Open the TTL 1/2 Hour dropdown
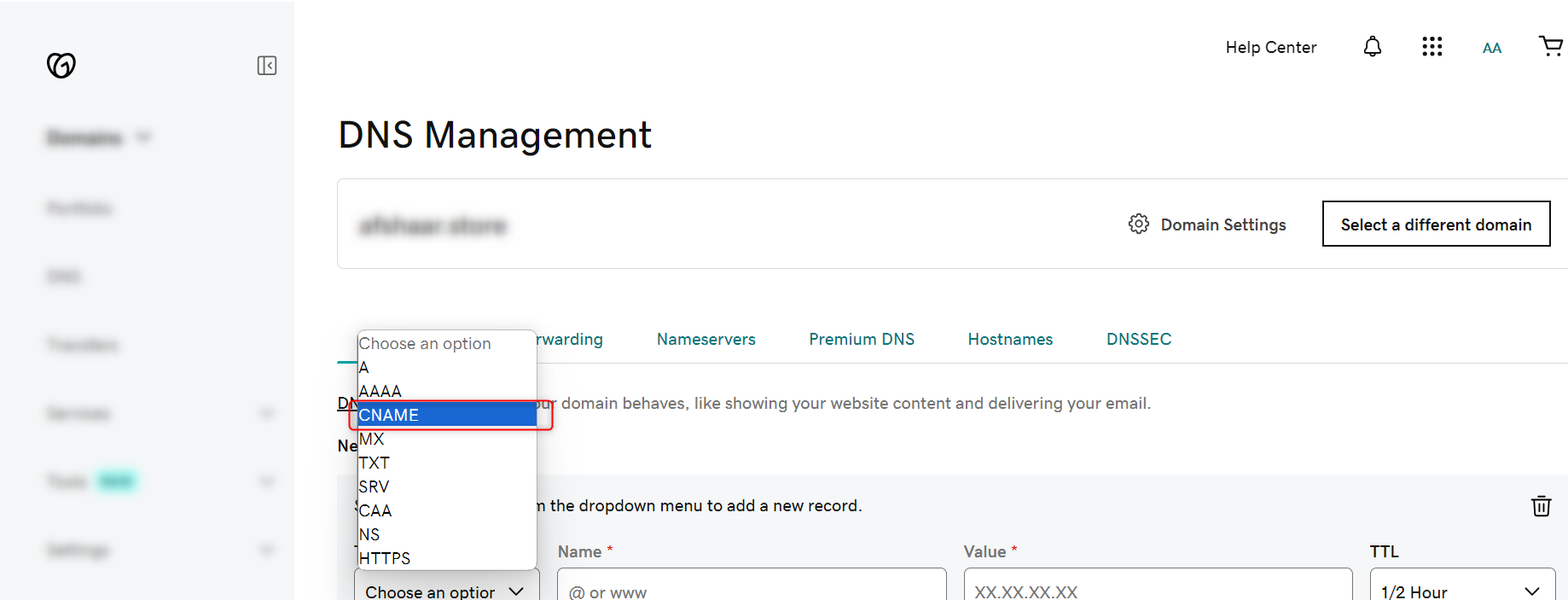This screenshot has width=1568, height=600. pyautogui.click(x=1461, y=590)
